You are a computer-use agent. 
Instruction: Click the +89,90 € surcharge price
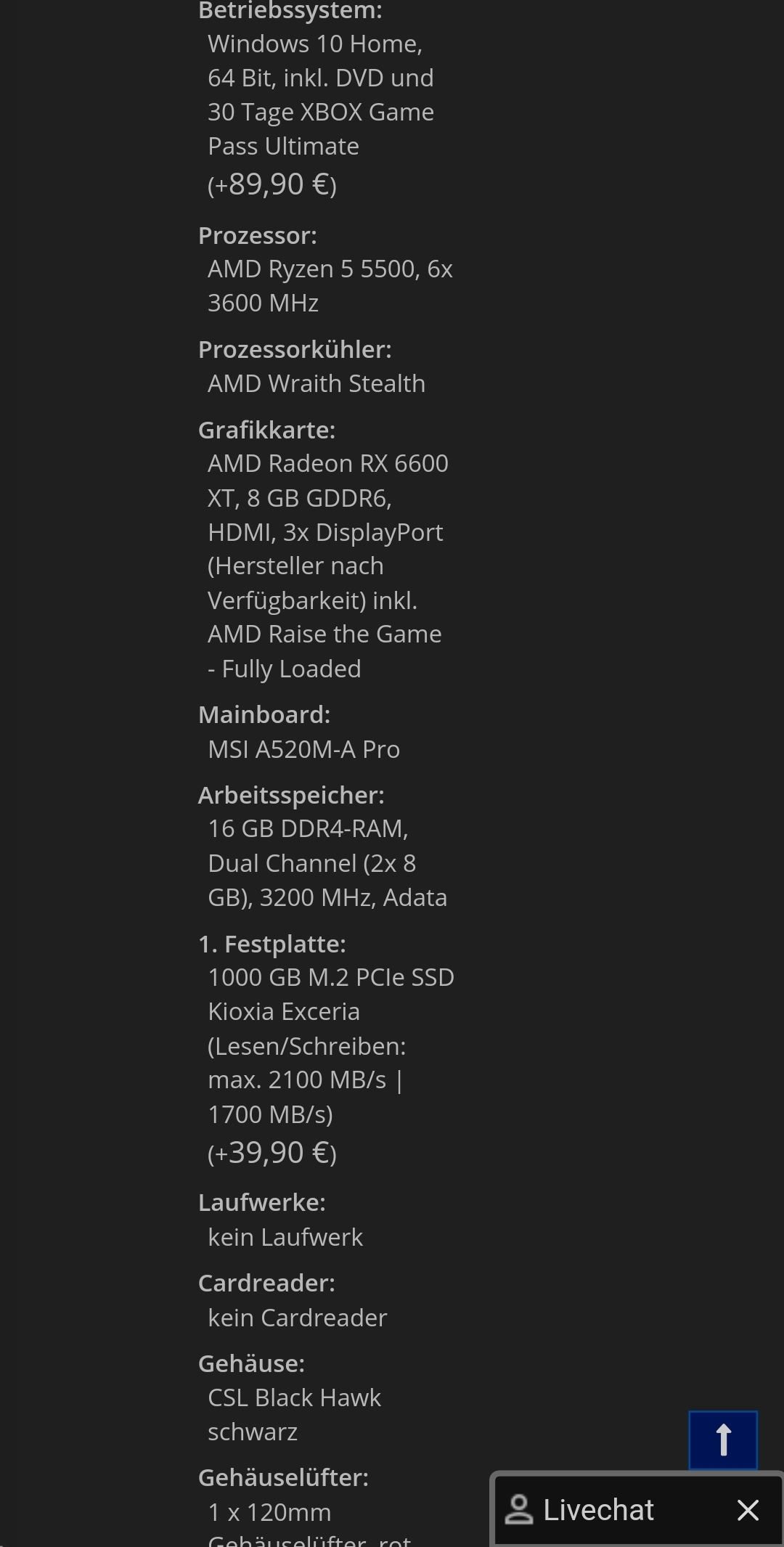[x=271, y=184]
